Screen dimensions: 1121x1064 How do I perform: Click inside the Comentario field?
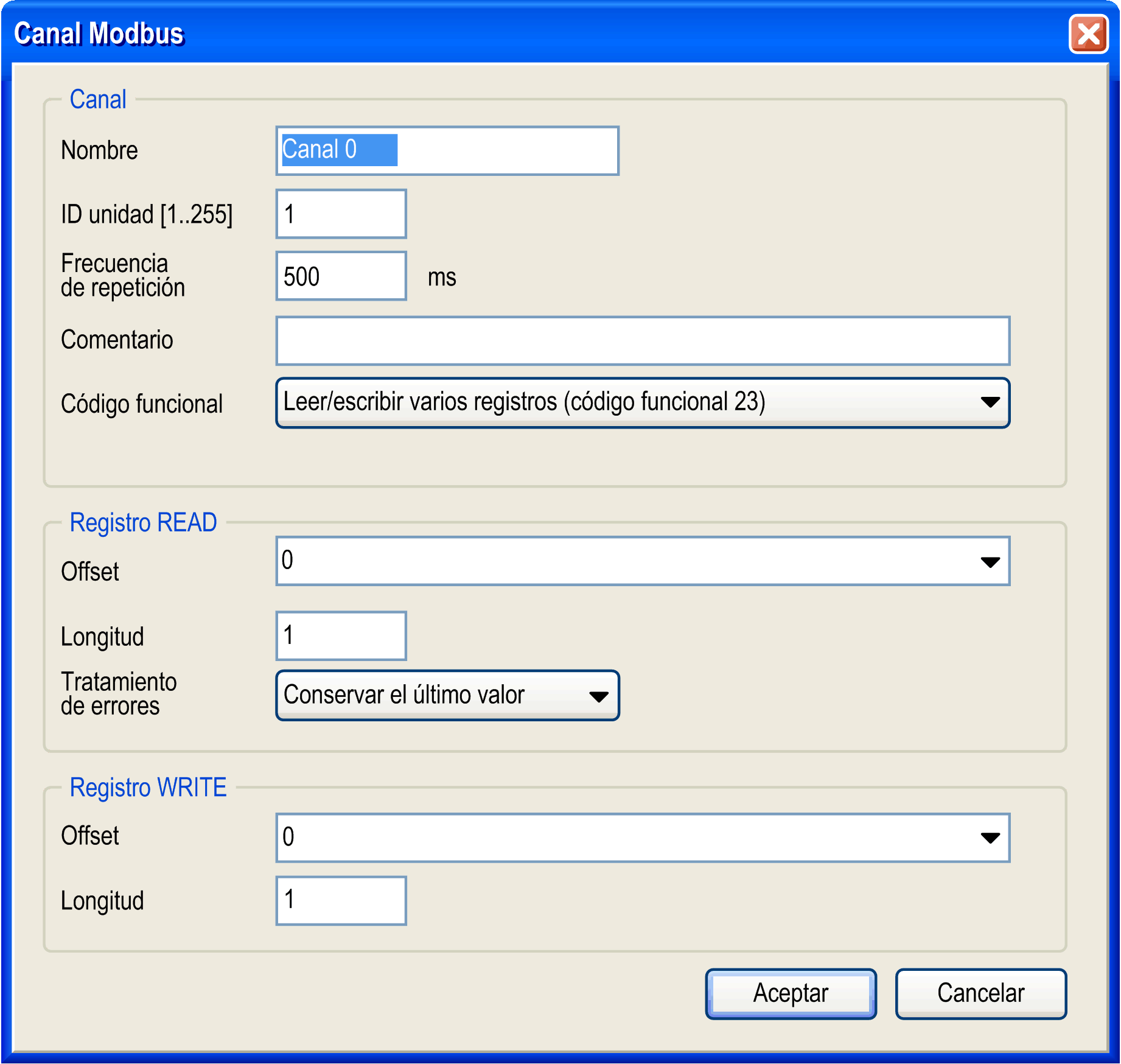pyautogui.click(x=643, y=340)
